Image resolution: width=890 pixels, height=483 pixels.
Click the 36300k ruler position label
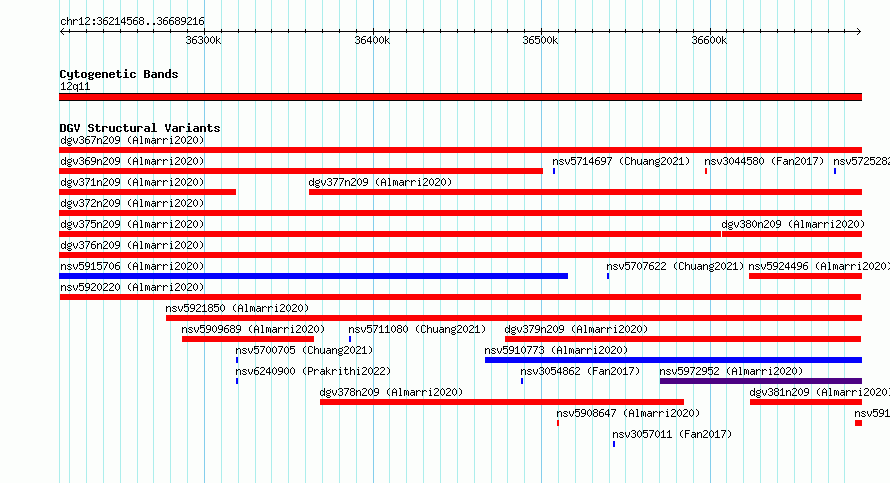coord(203,40)
